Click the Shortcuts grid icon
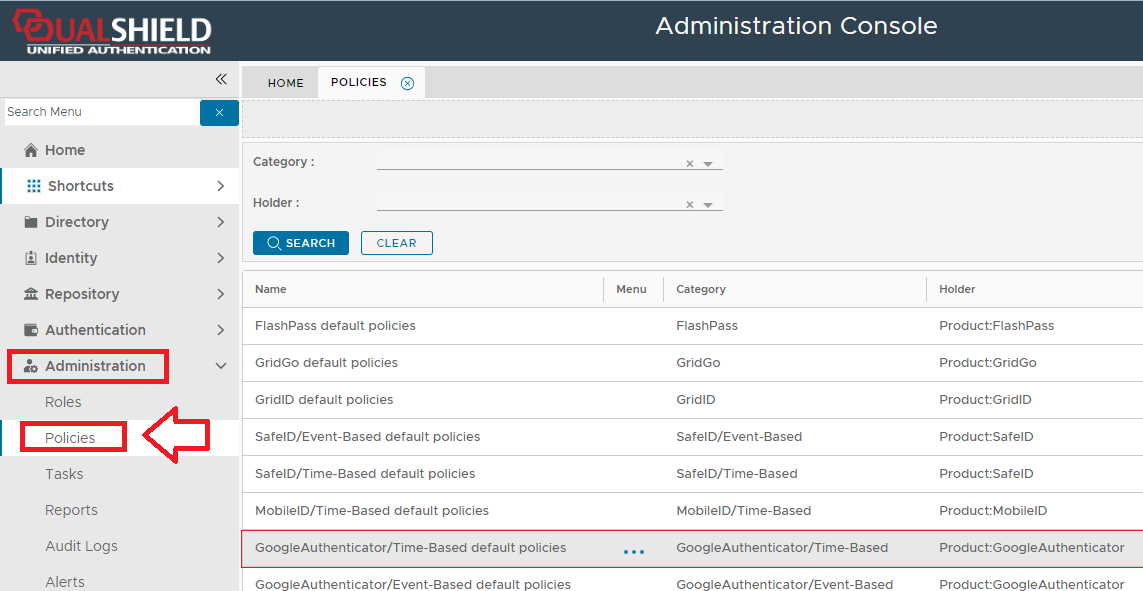1143x591 pixels. [x=34, y=186]
